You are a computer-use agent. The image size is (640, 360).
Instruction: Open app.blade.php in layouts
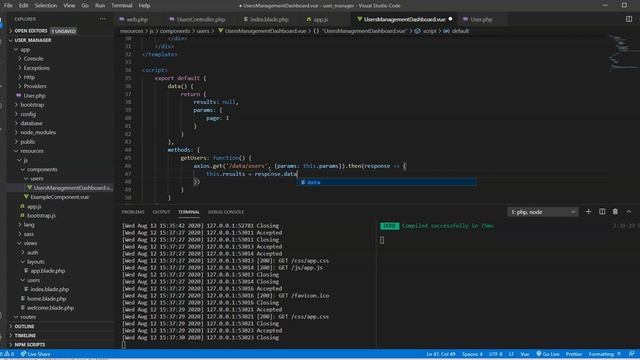click(x=48, y=271)
